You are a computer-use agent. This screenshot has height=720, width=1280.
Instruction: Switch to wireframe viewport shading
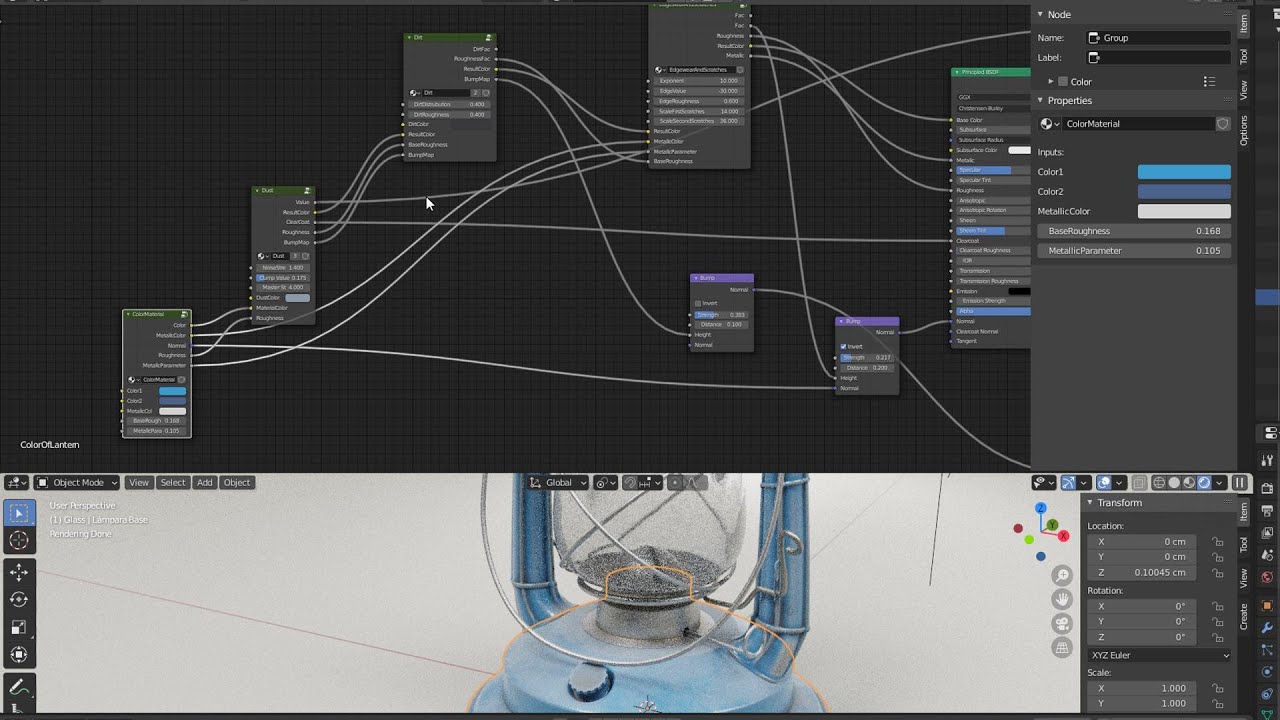coord(1159,483)
